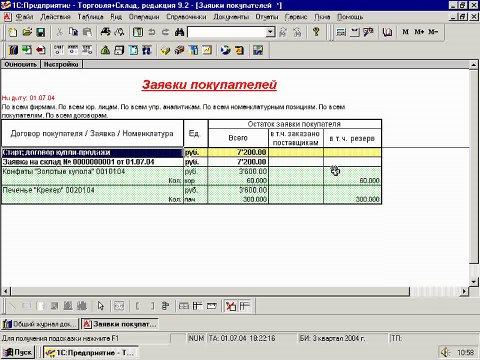Click the Copy icon in toolbar
Viewport: 480px width, 360px height.
pyautogui.click(x=73, y=32)
